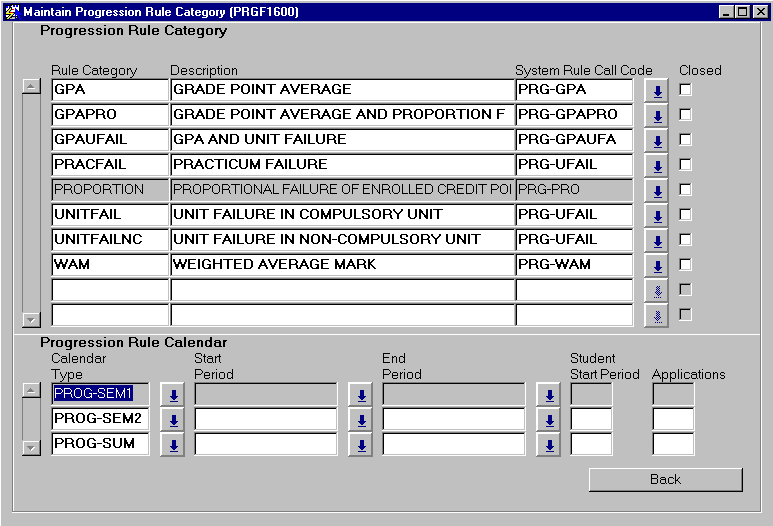Open lookup arrow for GPA rule row
This screenshot has height=526, width=773.
[657, 91]
